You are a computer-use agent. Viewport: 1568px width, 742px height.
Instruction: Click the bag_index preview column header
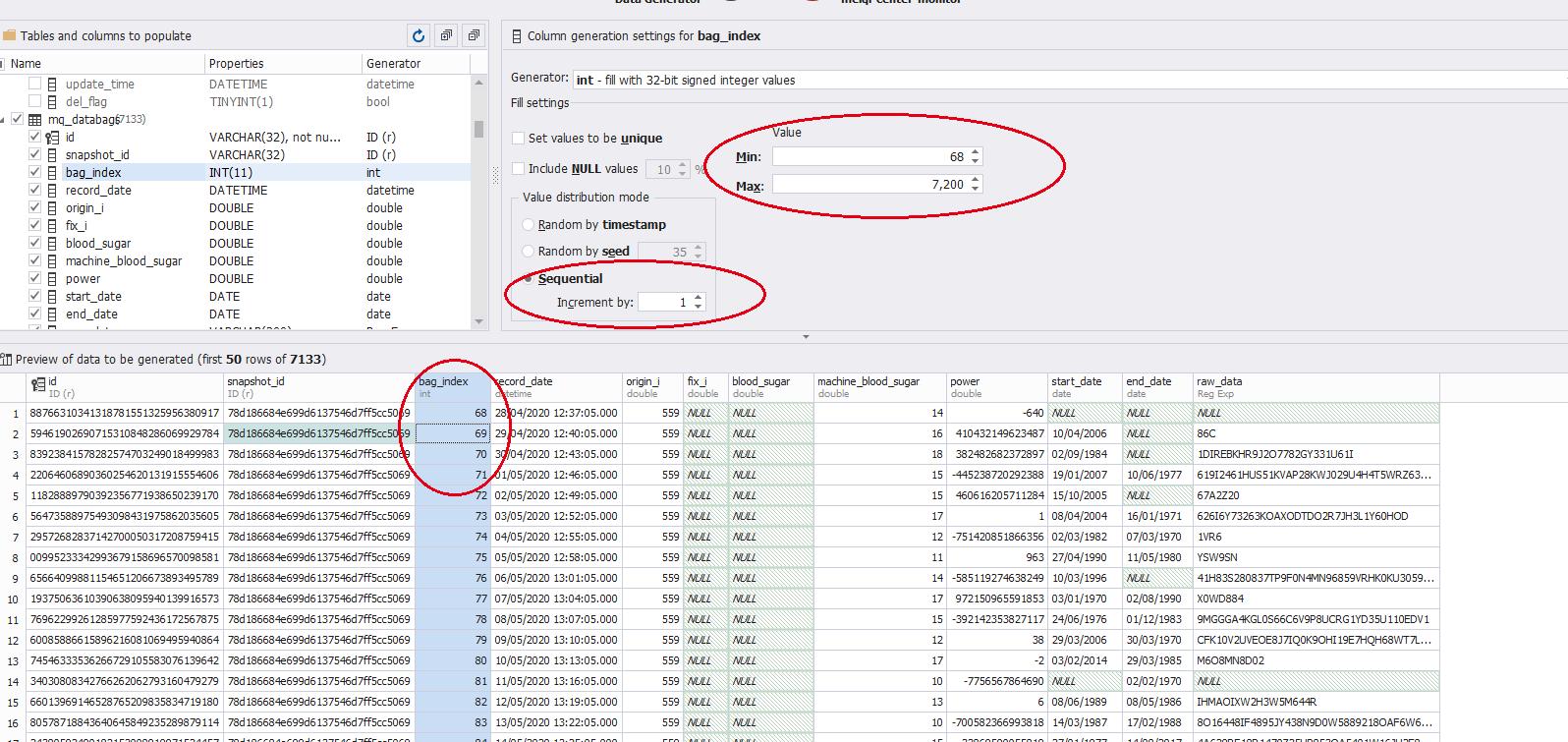pyautogui.click(x=452, y=387)
